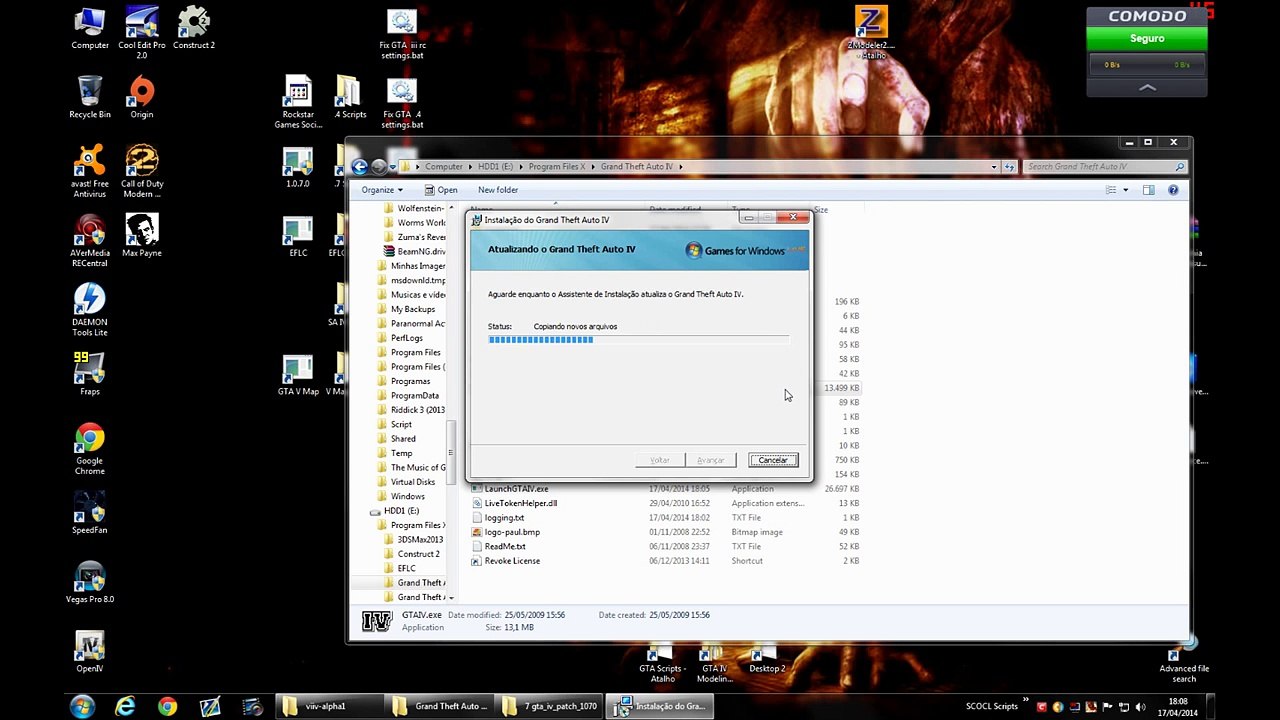Launch OpenIV from the desktop
The height and width of the screenshot is (720, 1280).
coord(90,651)
